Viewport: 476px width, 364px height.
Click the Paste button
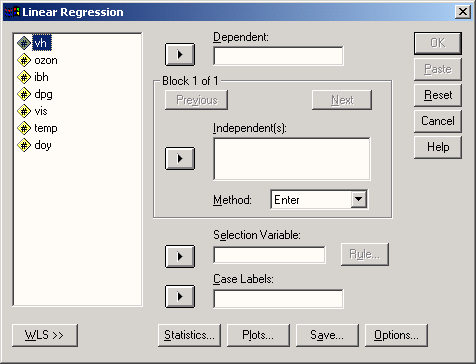(x=438, y=69)
